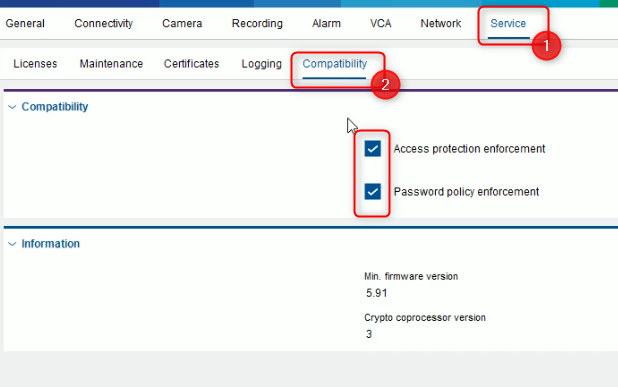
Task: Open the General tab
Action: 25,24
